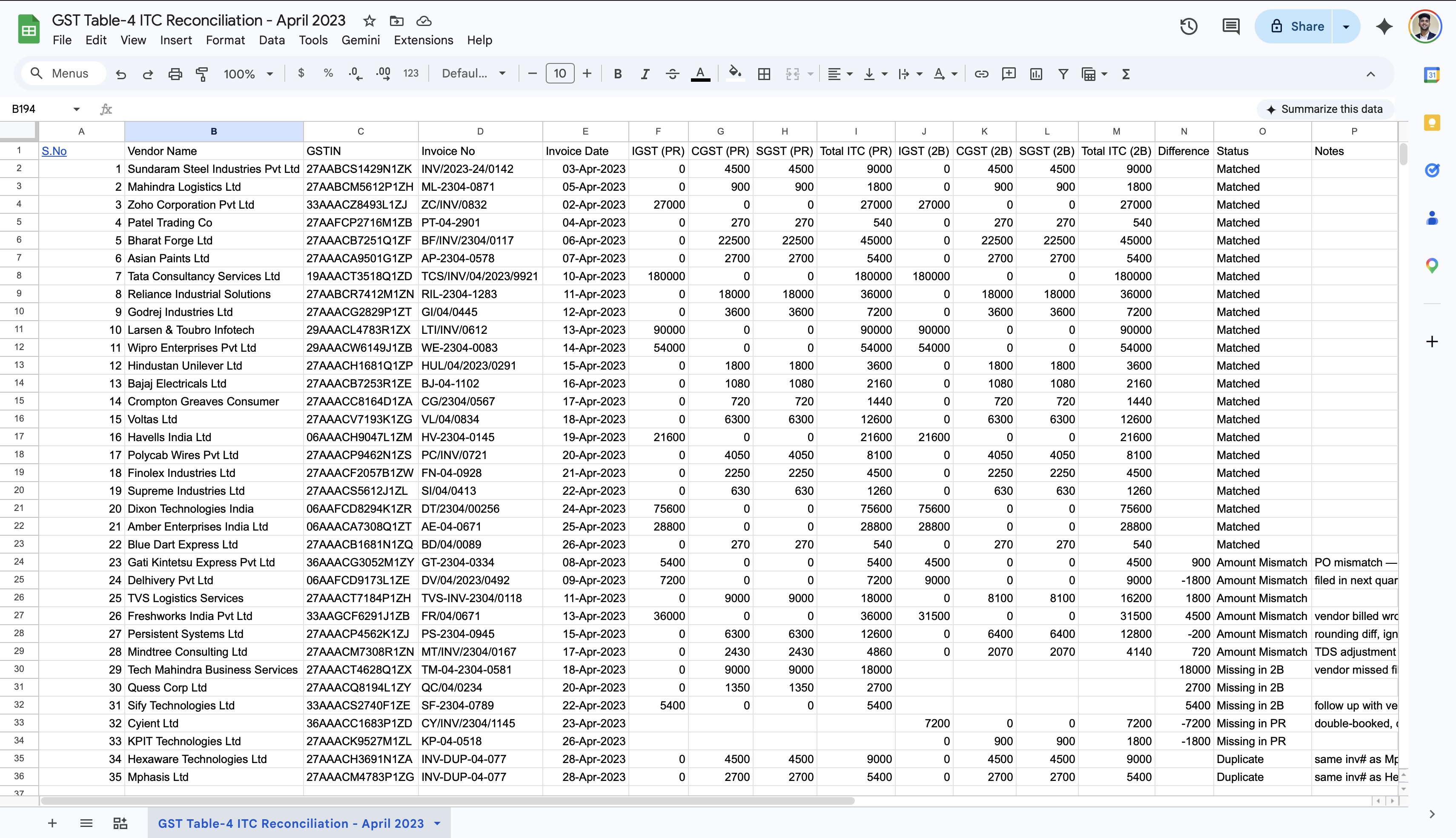Open the text color picker

pyautogui.click(x=700, y=74)
